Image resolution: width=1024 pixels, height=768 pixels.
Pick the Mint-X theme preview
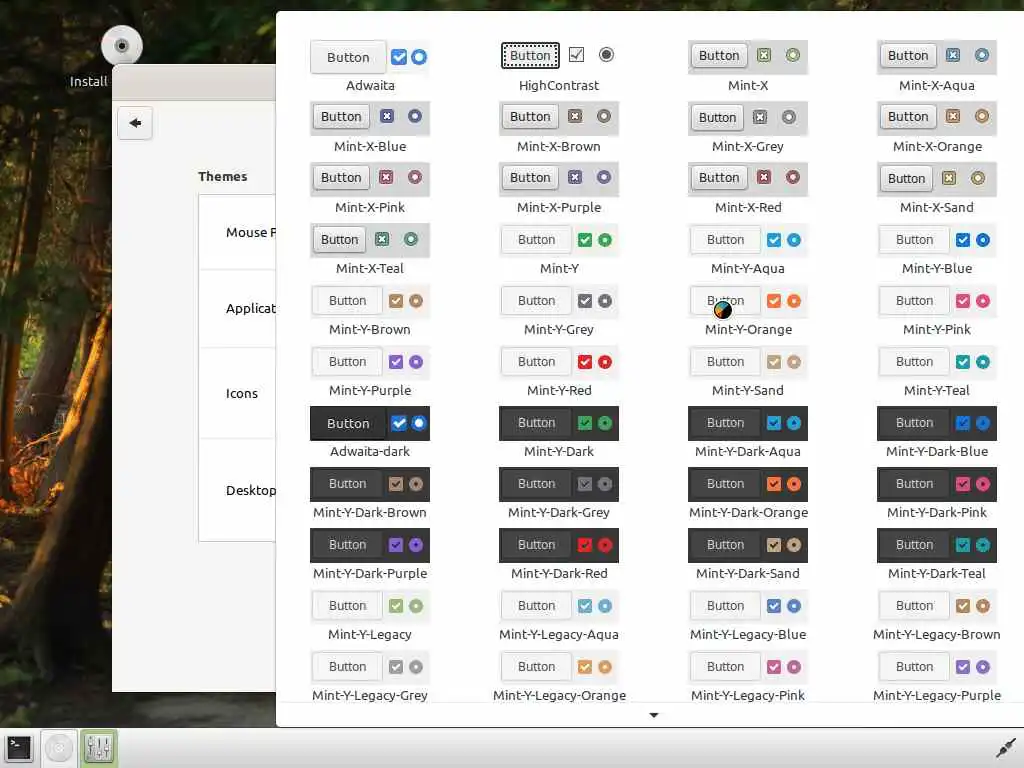748,56
